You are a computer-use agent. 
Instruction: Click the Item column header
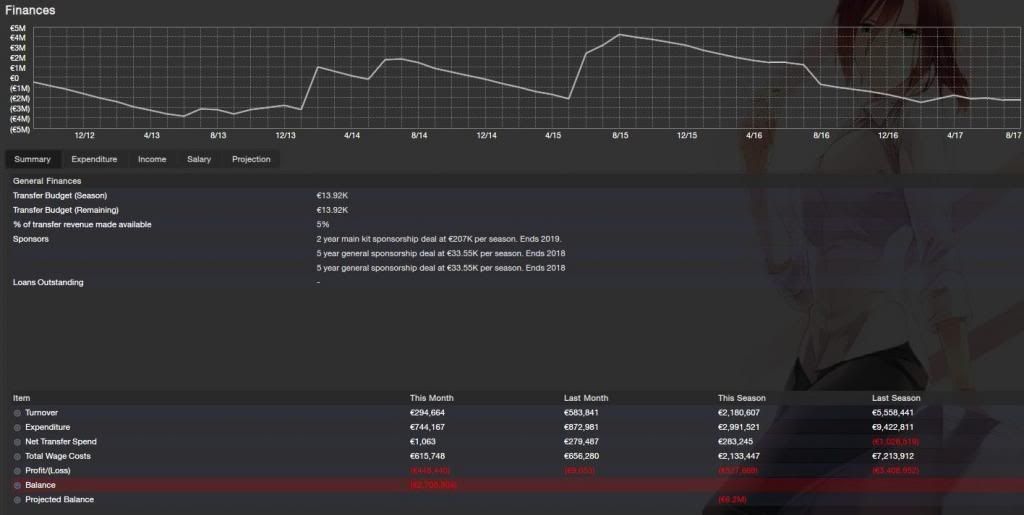click(22, 398)
